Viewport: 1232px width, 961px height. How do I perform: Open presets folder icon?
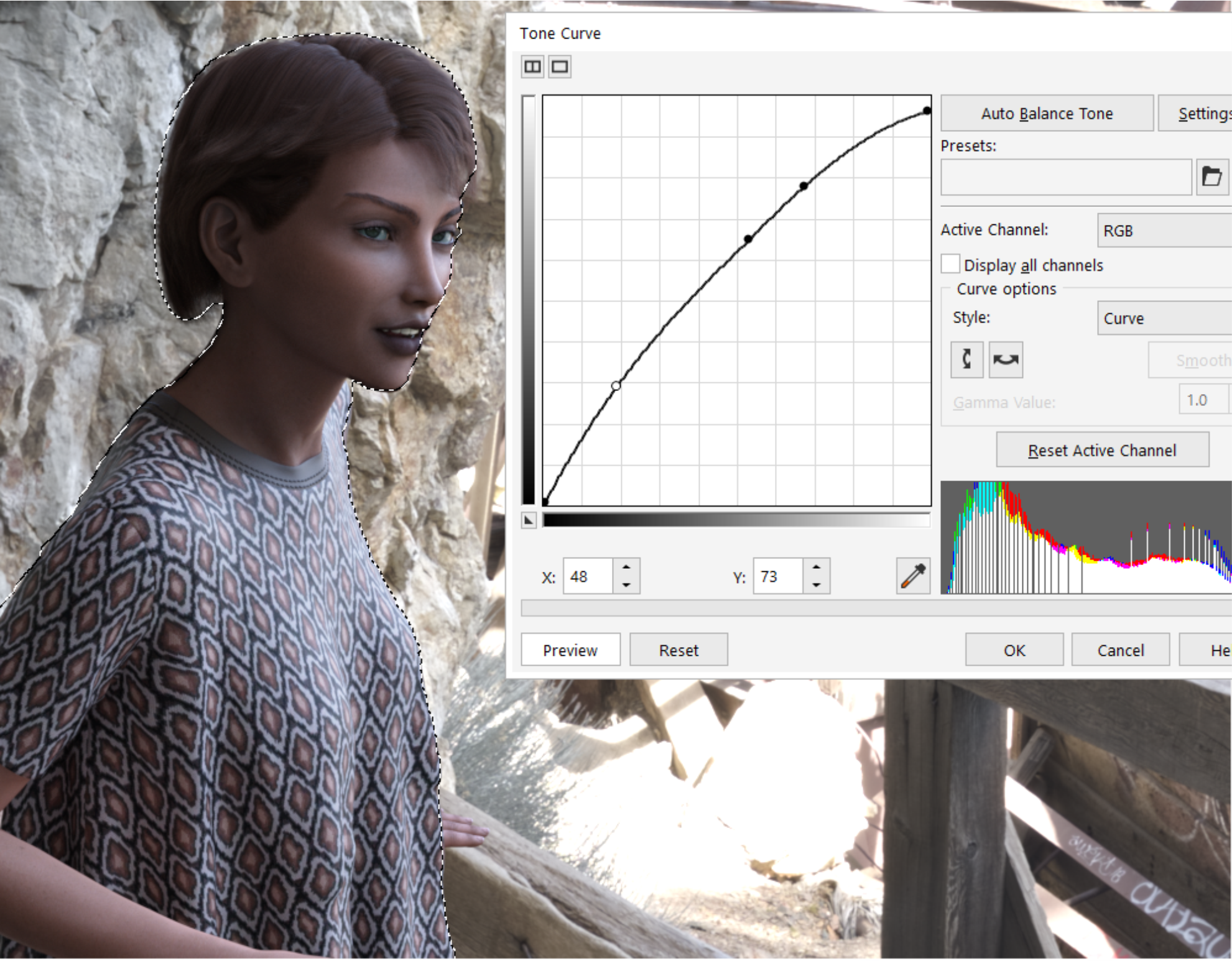(1211, 177)
